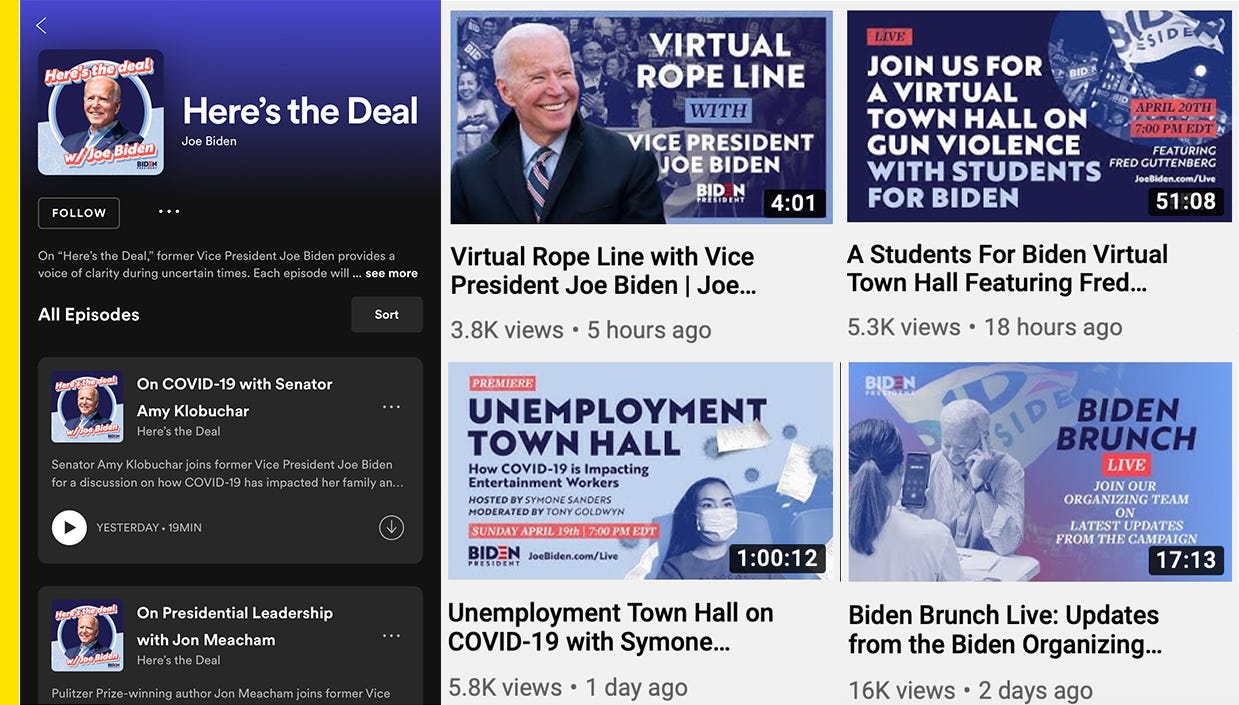Screen dimensions: 1239x705
Task: Follow the Here's the Deal podcast
Action: pos(79,213)
